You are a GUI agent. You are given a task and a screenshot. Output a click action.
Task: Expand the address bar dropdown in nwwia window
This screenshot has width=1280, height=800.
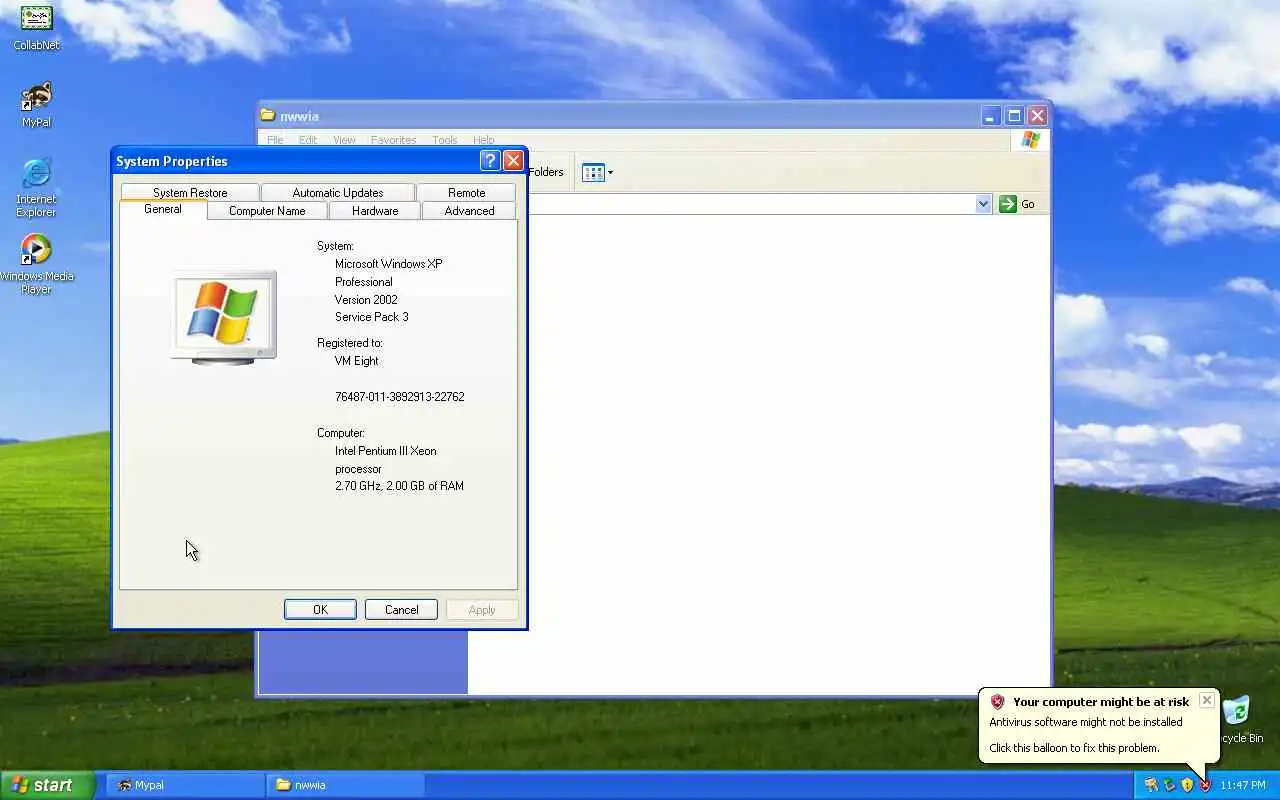[983, 204]
